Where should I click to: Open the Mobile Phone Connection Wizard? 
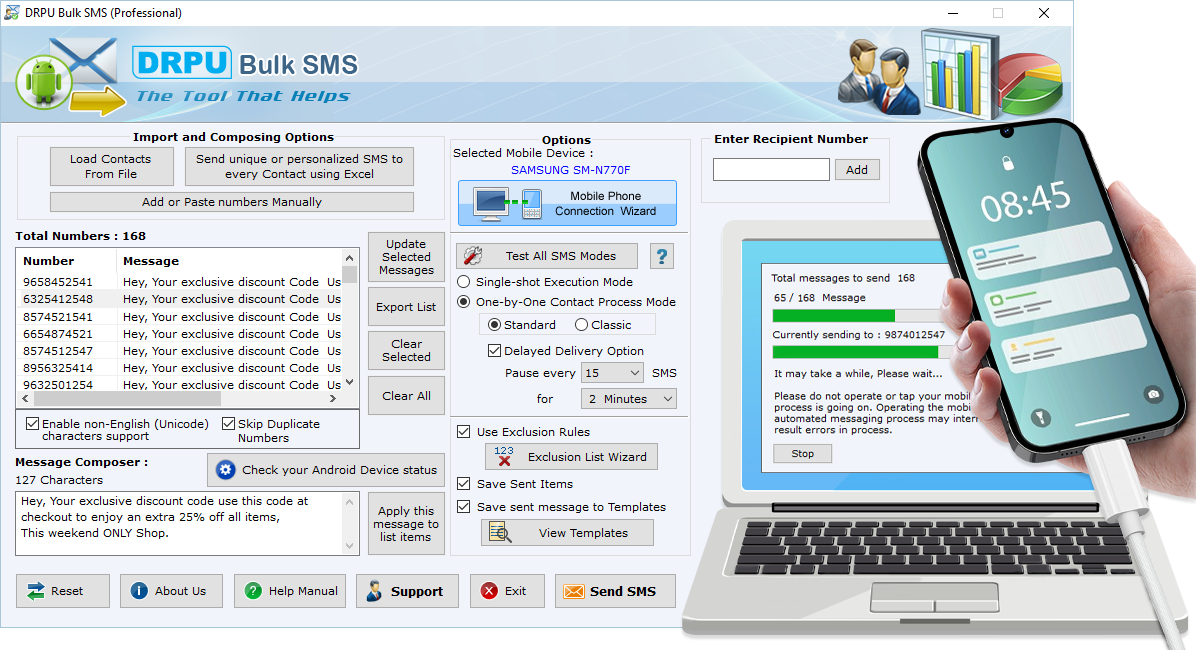coord(567,204)
